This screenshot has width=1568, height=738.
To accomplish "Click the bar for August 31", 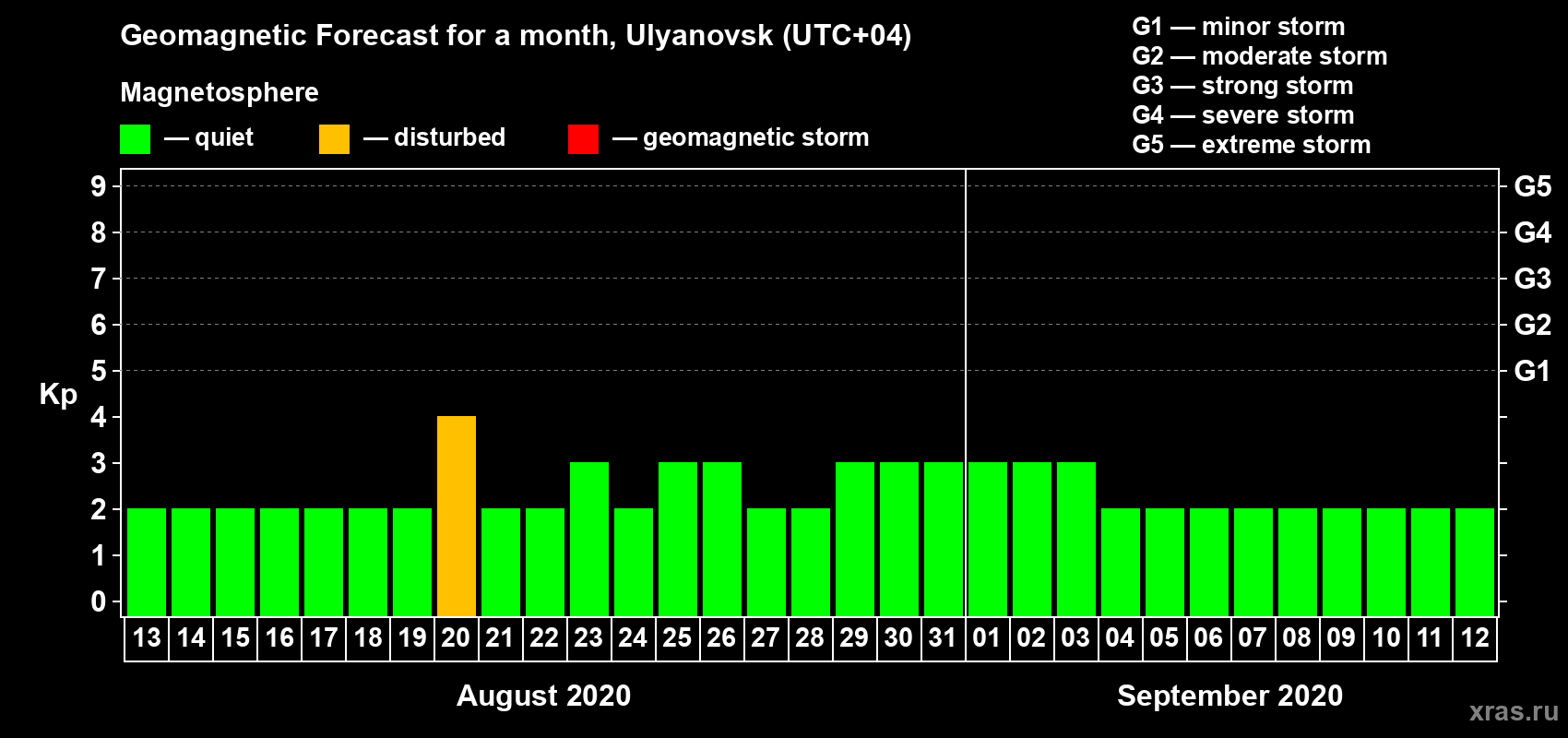I will pyautogui.click(x=944, y=539).
